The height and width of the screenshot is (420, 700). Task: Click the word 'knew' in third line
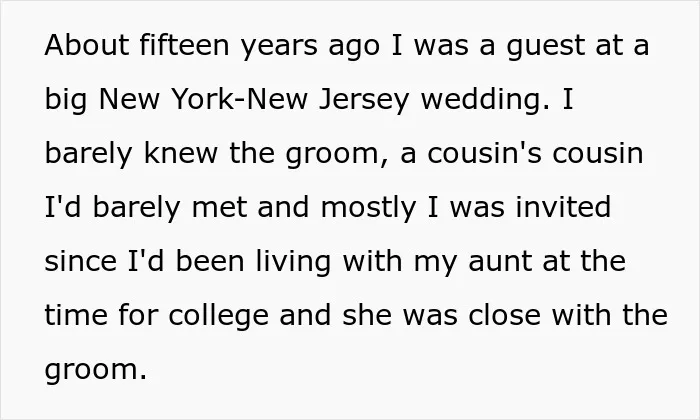(x=181, y=153)
